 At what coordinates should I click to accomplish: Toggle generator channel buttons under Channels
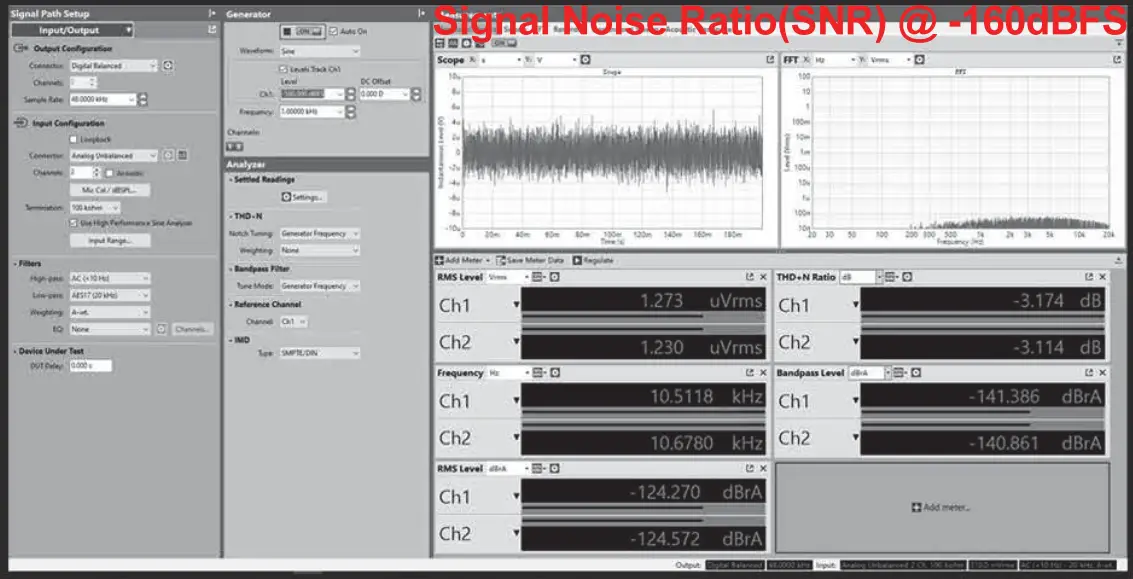click(234, 146)
